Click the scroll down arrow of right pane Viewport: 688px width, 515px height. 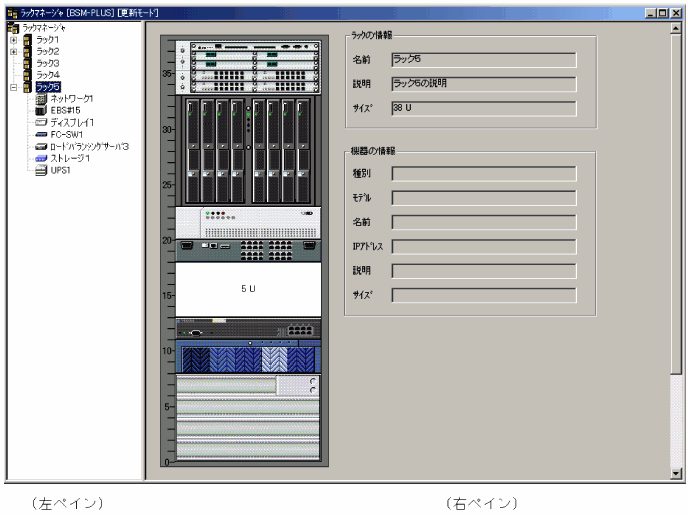[675, 476]
